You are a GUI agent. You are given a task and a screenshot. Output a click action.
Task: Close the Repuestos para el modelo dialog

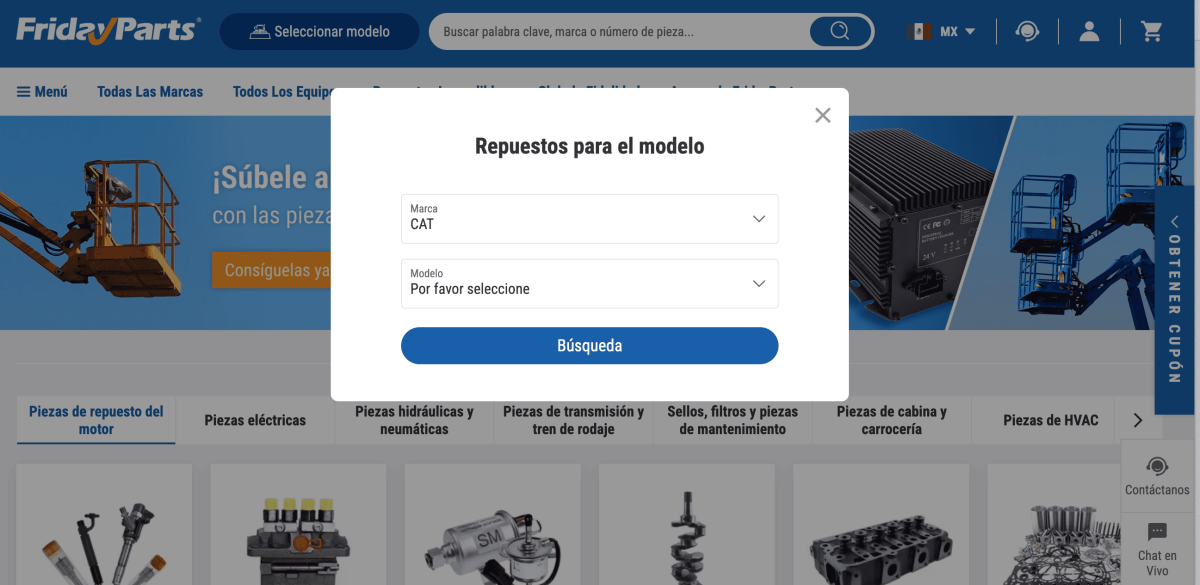tap(823, 115)
